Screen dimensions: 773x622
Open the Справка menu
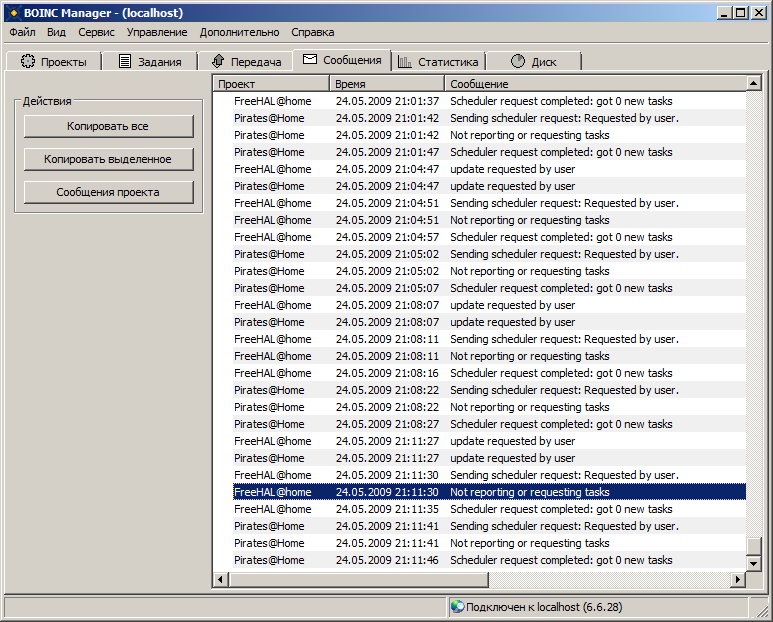[313, 32]
